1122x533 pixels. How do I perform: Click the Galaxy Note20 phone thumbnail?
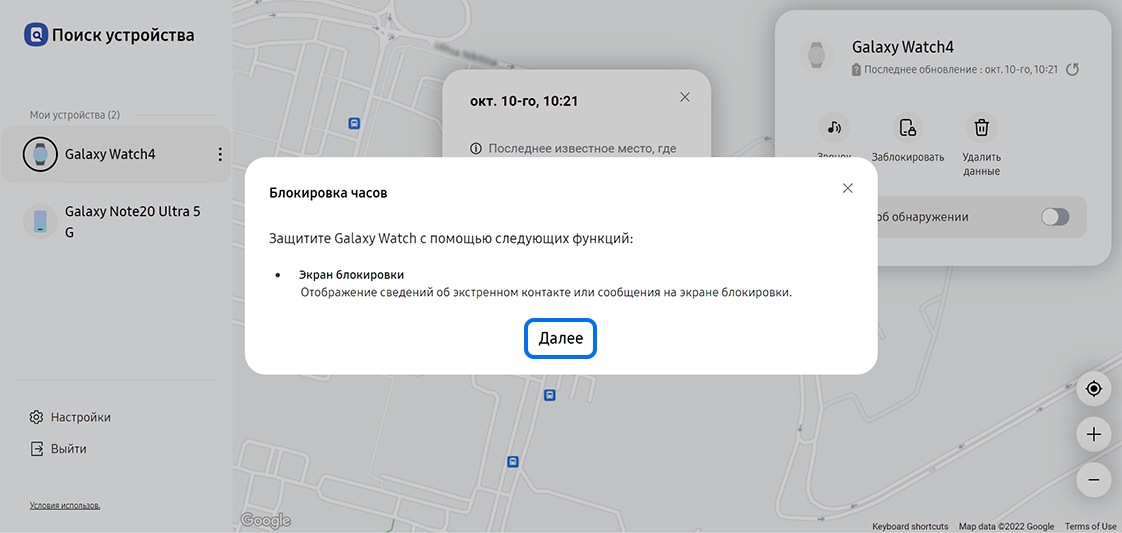[x=40, y=222]
